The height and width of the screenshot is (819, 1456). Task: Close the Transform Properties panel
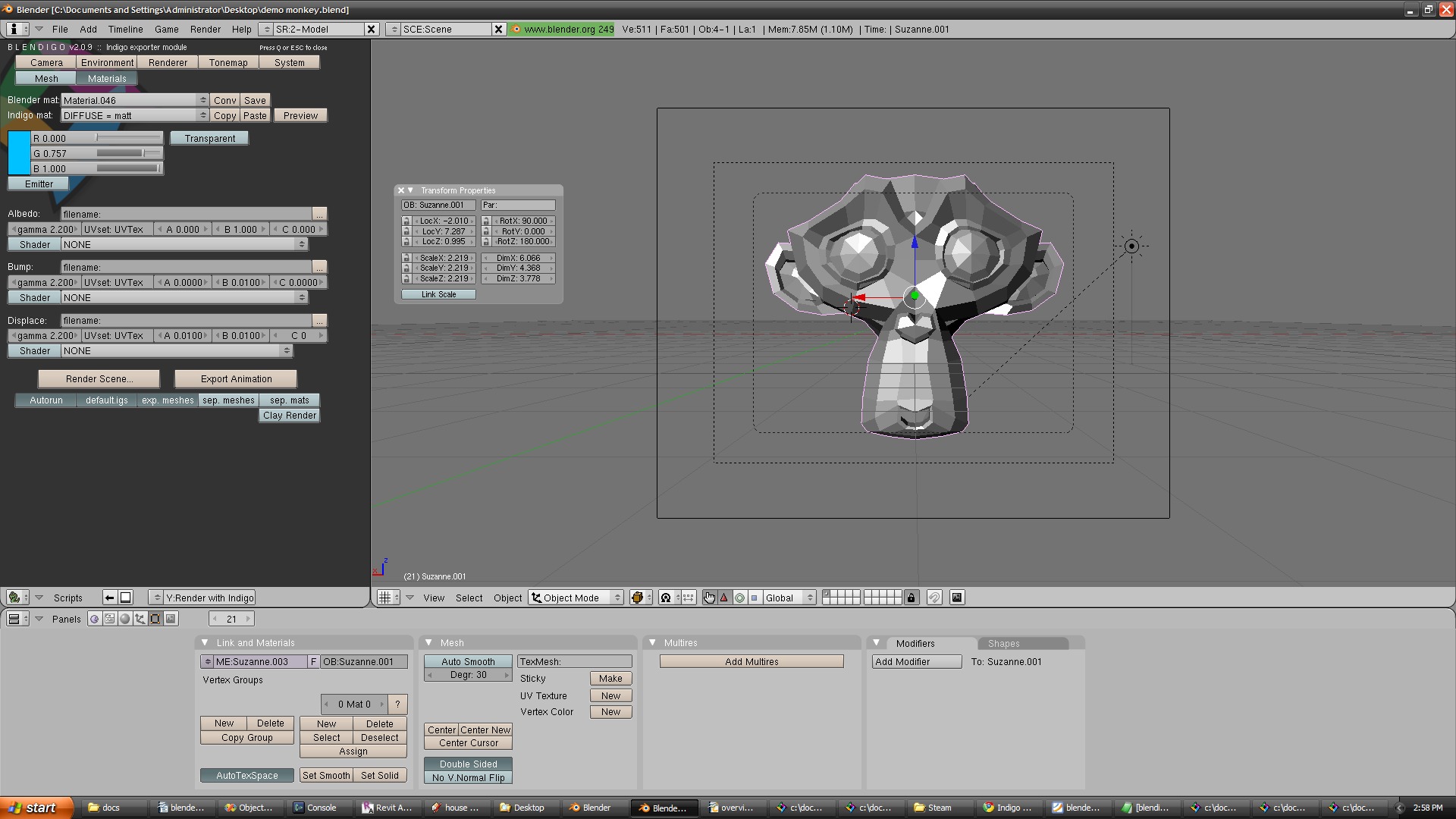point(401,190)
